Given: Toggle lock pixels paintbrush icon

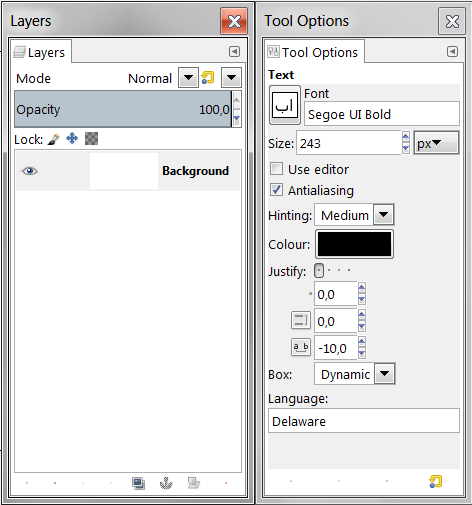Looking at the screenshot, I should pos(53,139).
